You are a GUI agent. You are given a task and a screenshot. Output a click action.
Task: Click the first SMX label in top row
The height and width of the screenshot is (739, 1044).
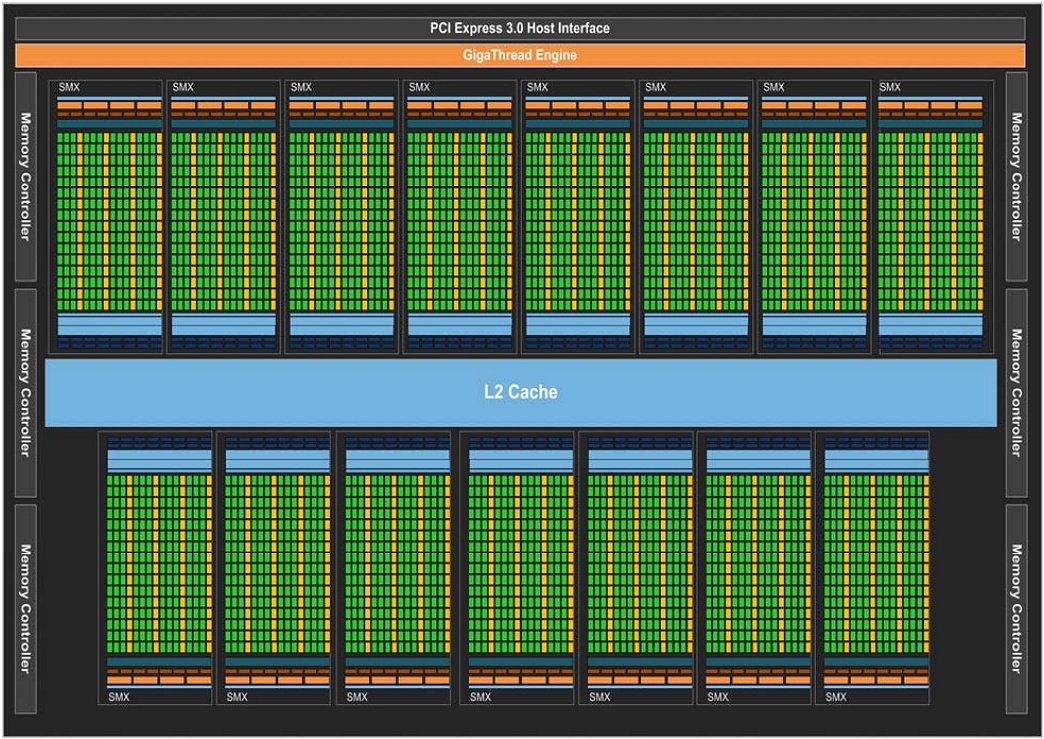click(x=69, y=88)
